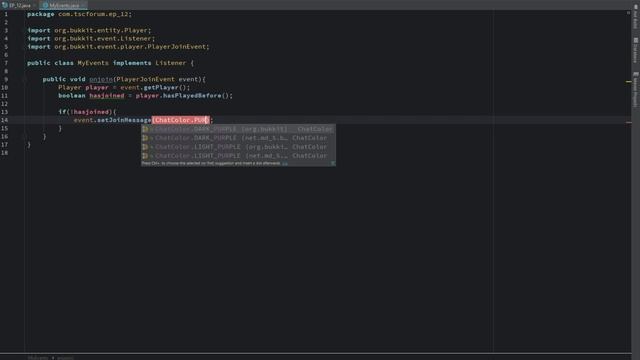Click PlayerJoinEvent in the import on line 5
Screen dimensions: 640x360
[176, 47]
